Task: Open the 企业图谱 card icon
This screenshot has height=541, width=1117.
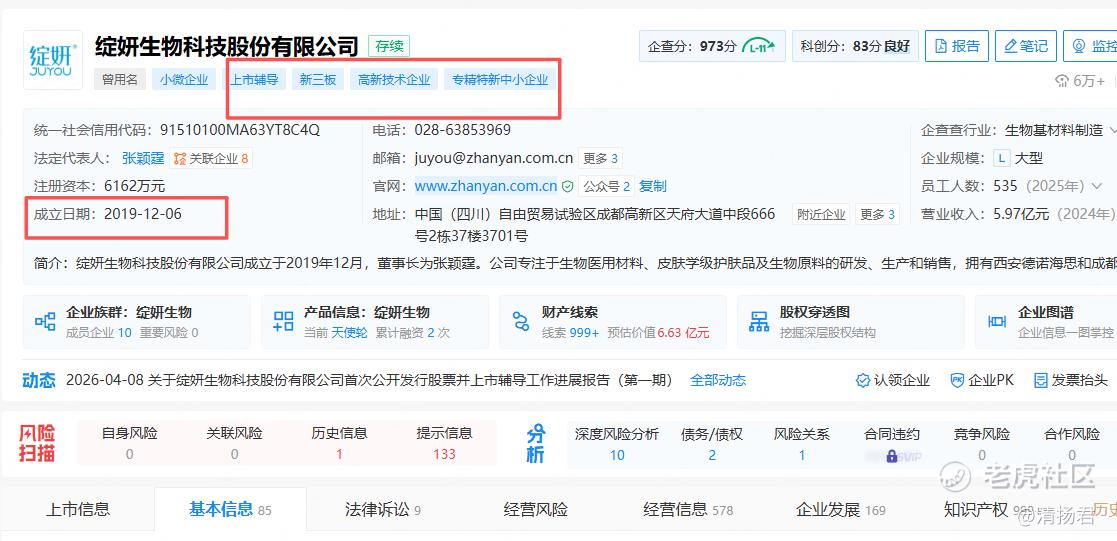Action: point(997,321)
